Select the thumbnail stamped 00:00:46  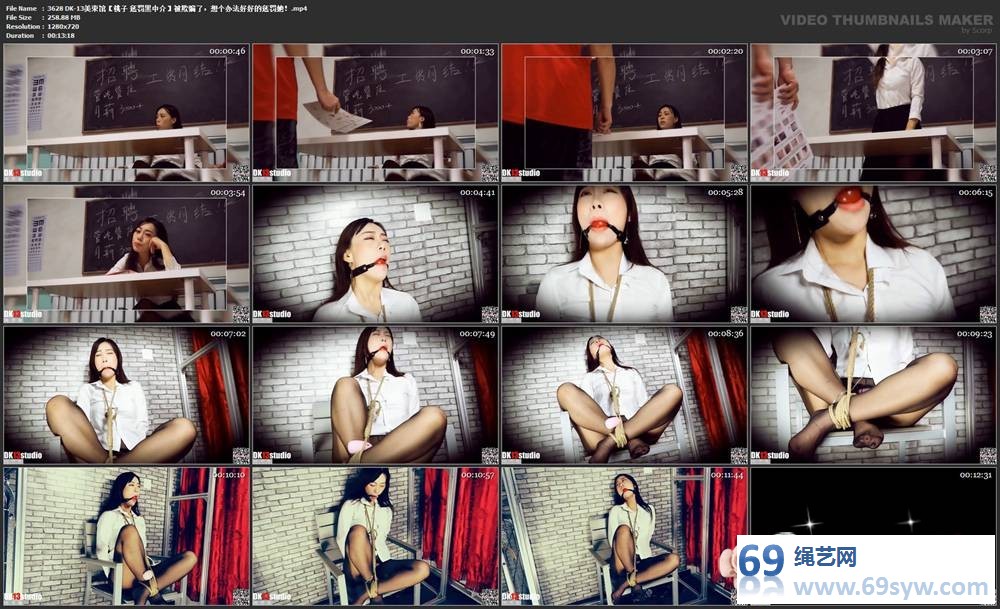pyautogui.click(x=126, y=113)
